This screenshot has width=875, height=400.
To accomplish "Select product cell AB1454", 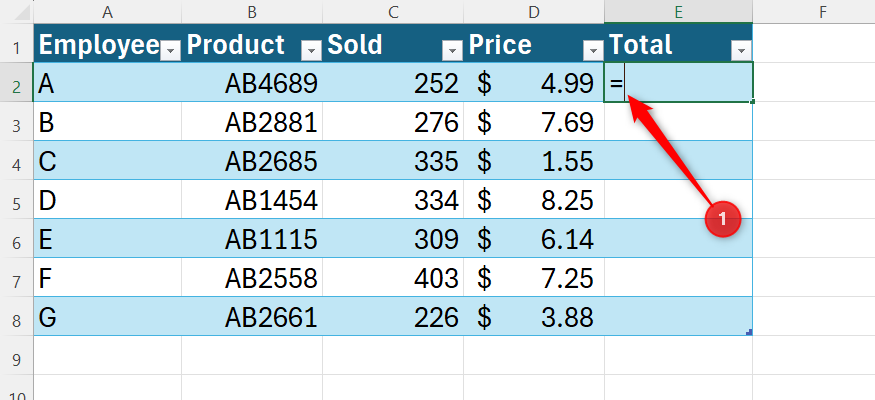I will (252, 199).
